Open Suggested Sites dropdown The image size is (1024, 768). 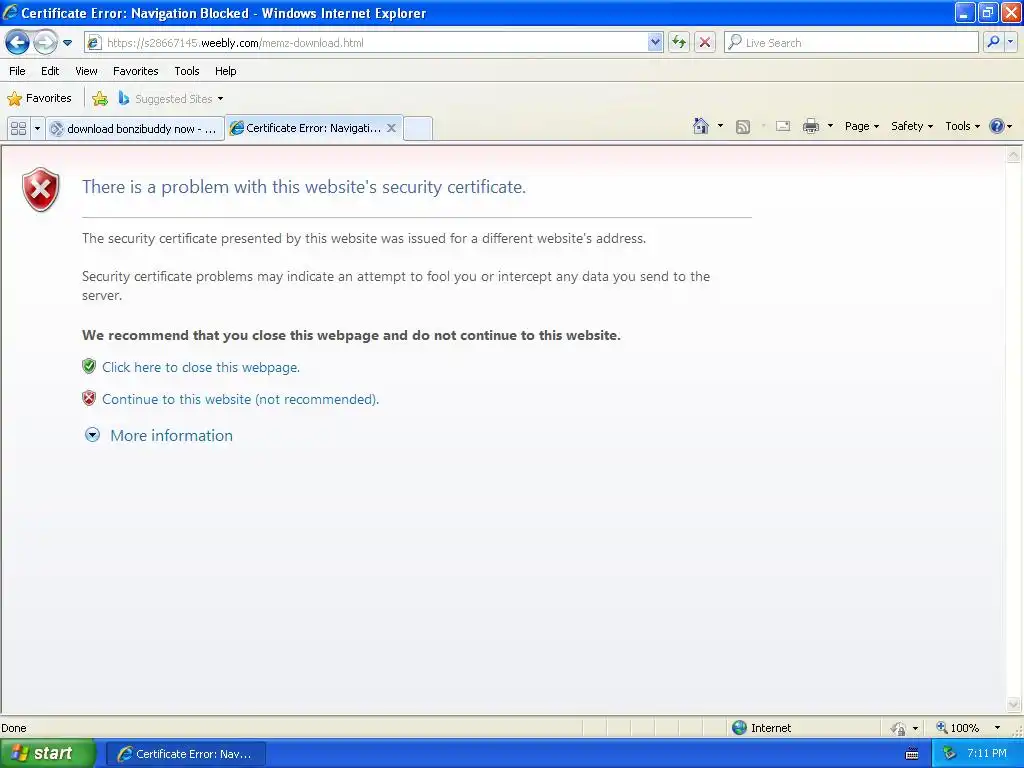[171, 99]
